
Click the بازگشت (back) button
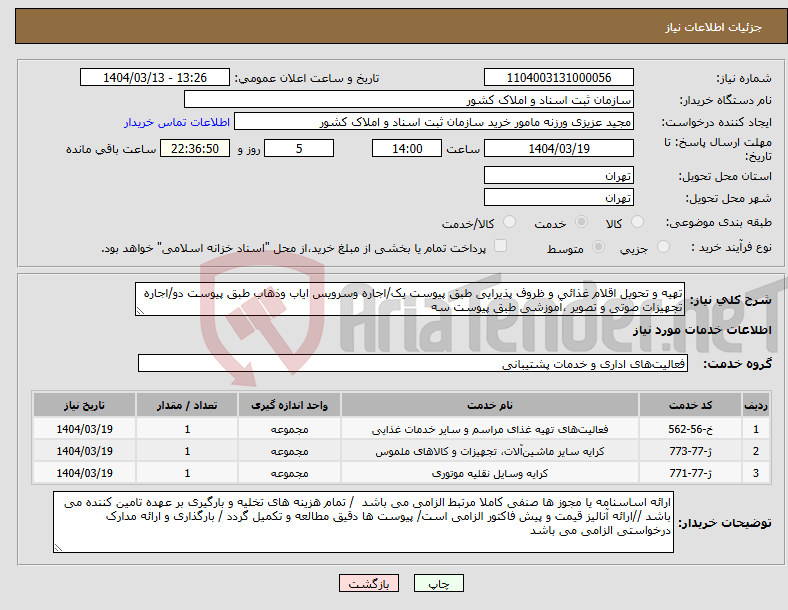tap(369, 583)
